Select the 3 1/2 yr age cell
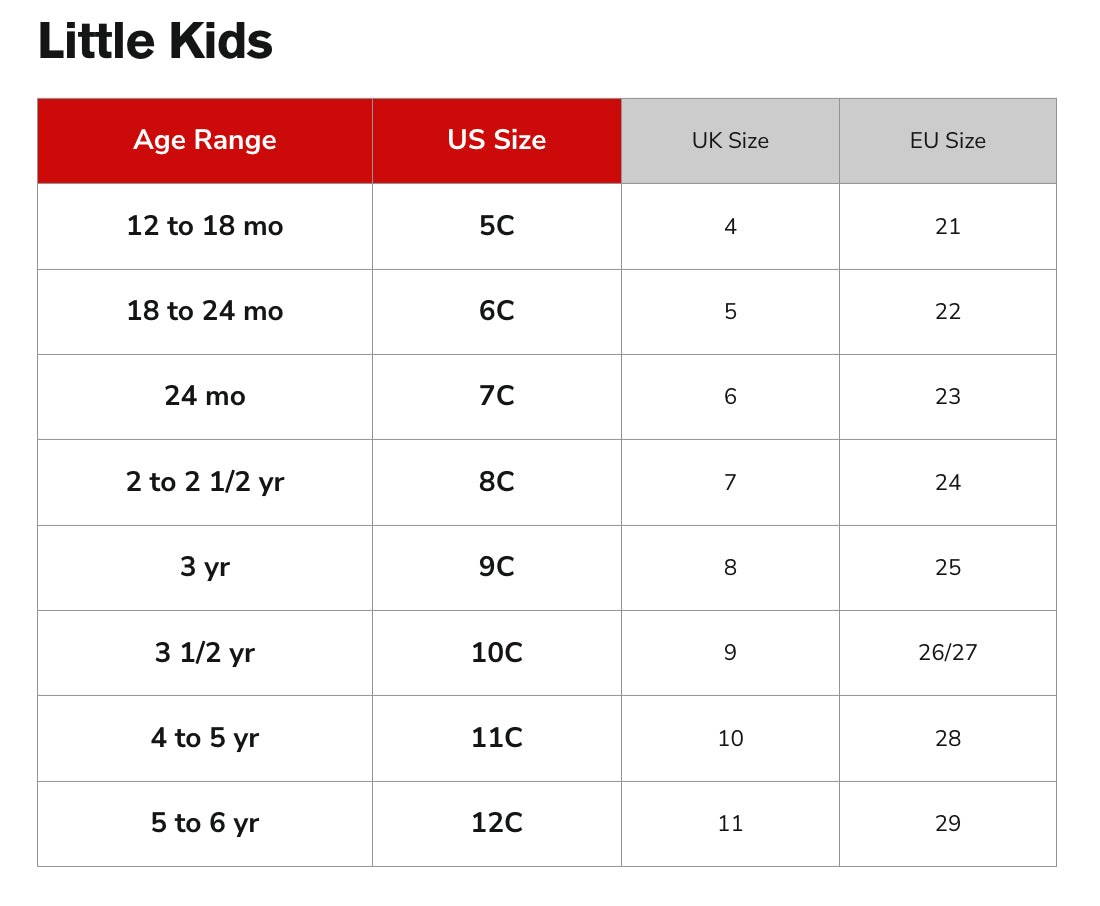Image resolution: width=1100 pixels, height=906 pixels. [x=205, y=653]
